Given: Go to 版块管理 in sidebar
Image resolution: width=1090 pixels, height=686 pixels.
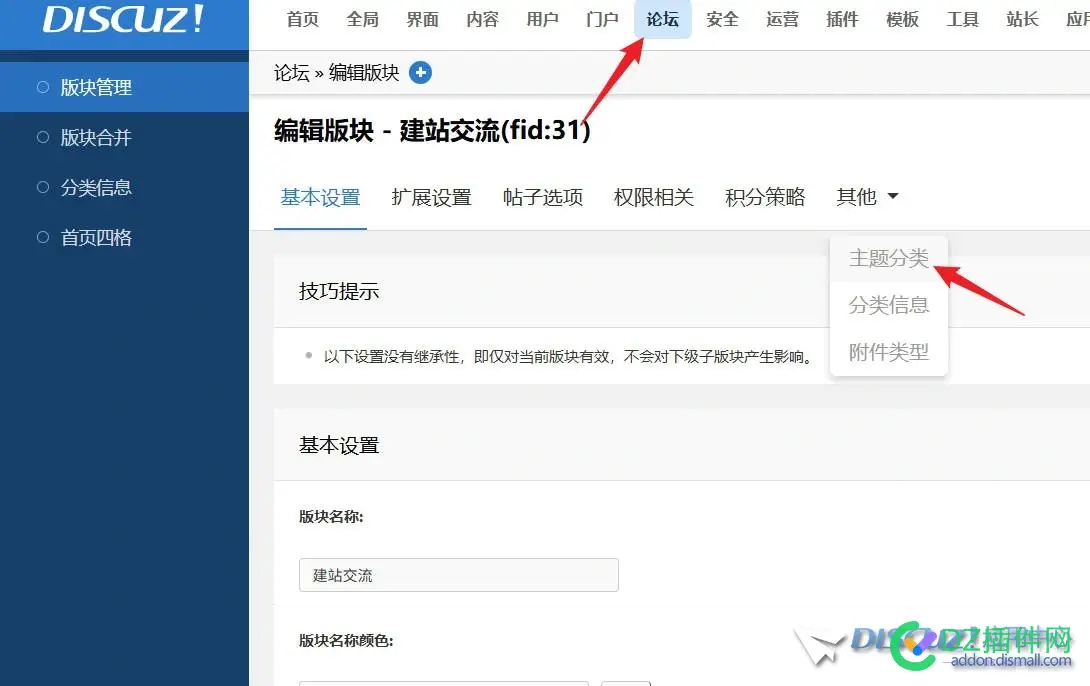Looking at the screenshot, I should click(x=124, y=87).
